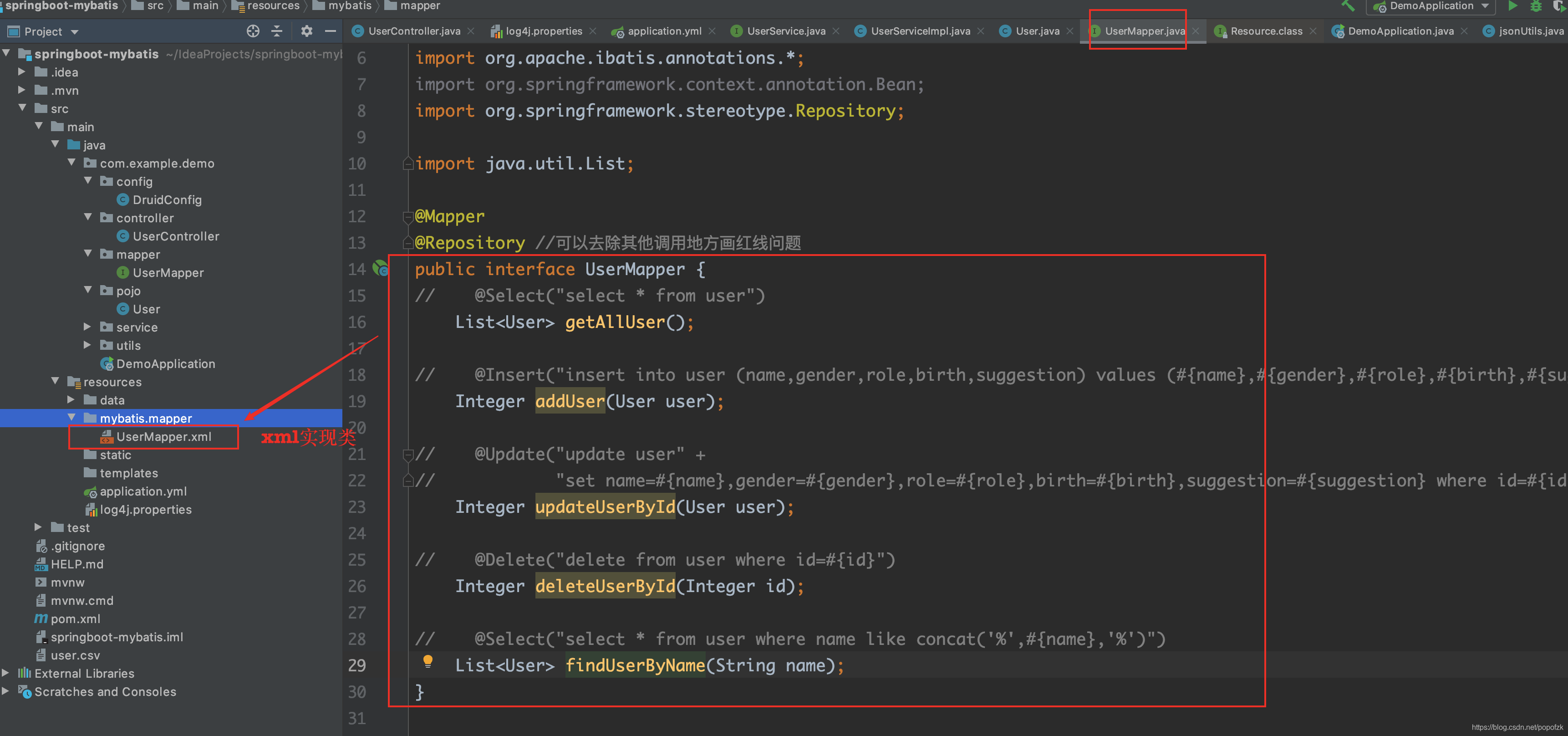Click line number 24 in the gutter
Viewport: 1568px width, 736px height.
tap(357, 533)
